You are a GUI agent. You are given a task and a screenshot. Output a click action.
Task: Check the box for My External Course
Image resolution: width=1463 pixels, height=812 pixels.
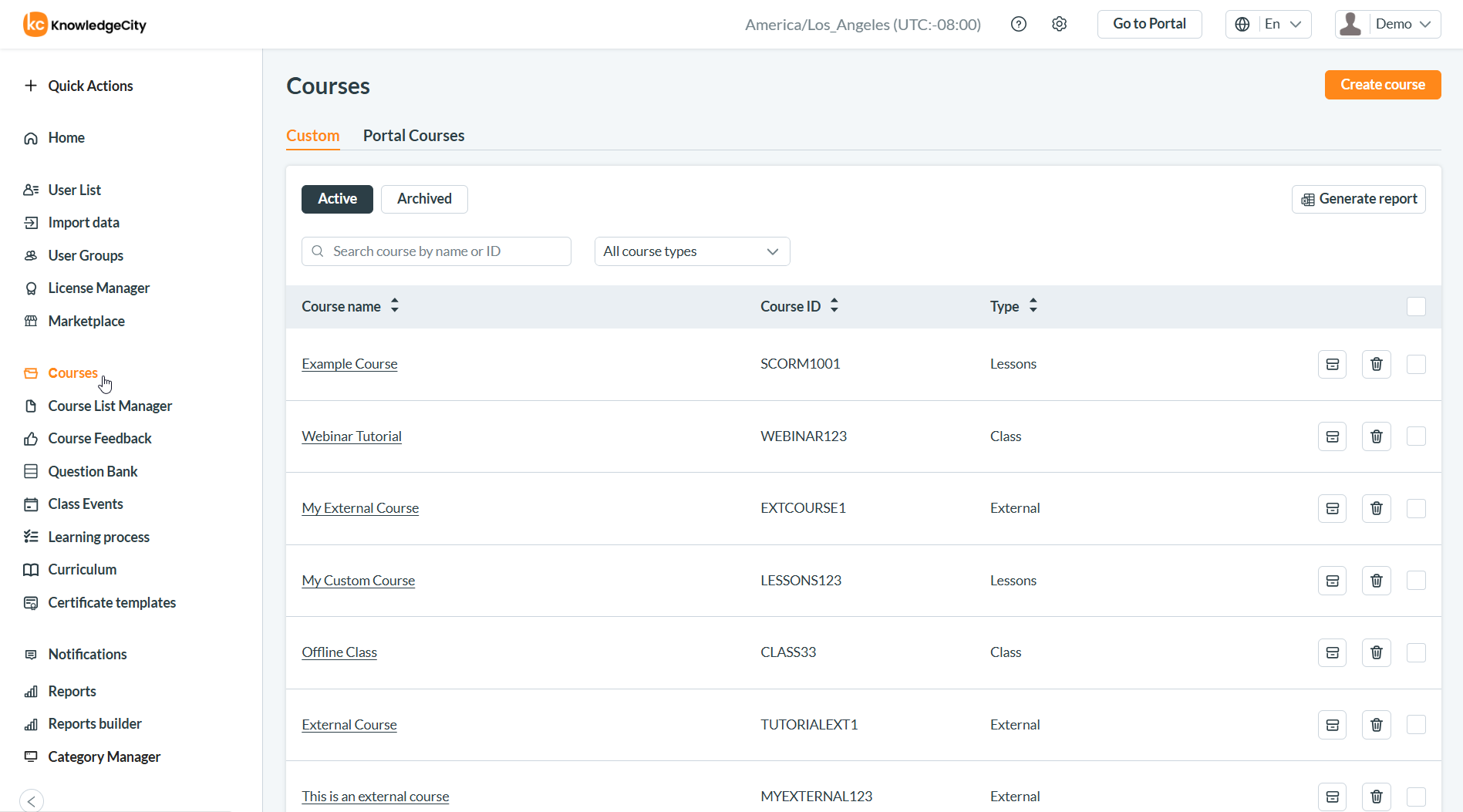pos(1416,508)
